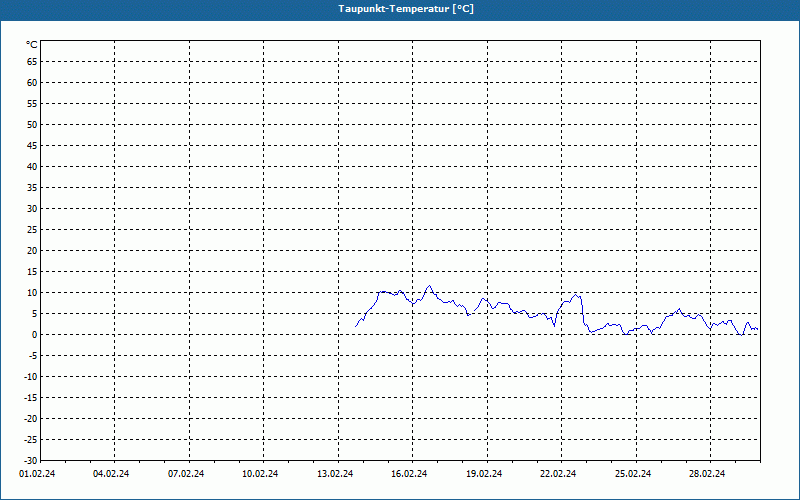Viewport: 800px width, 500px height.
Task: Click the 04.02.24 date label
Action: 111,474
